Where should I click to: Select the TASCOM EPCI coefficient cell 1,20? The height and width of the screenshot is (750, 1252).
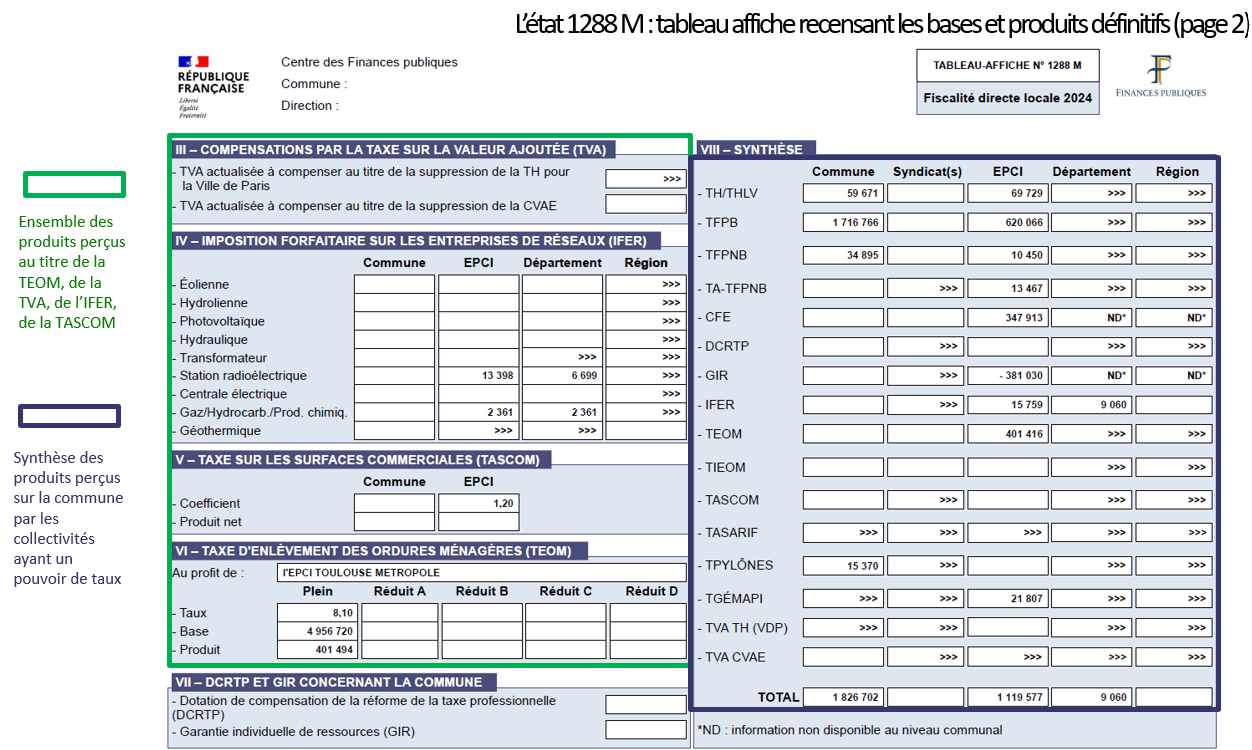point(478,504)
